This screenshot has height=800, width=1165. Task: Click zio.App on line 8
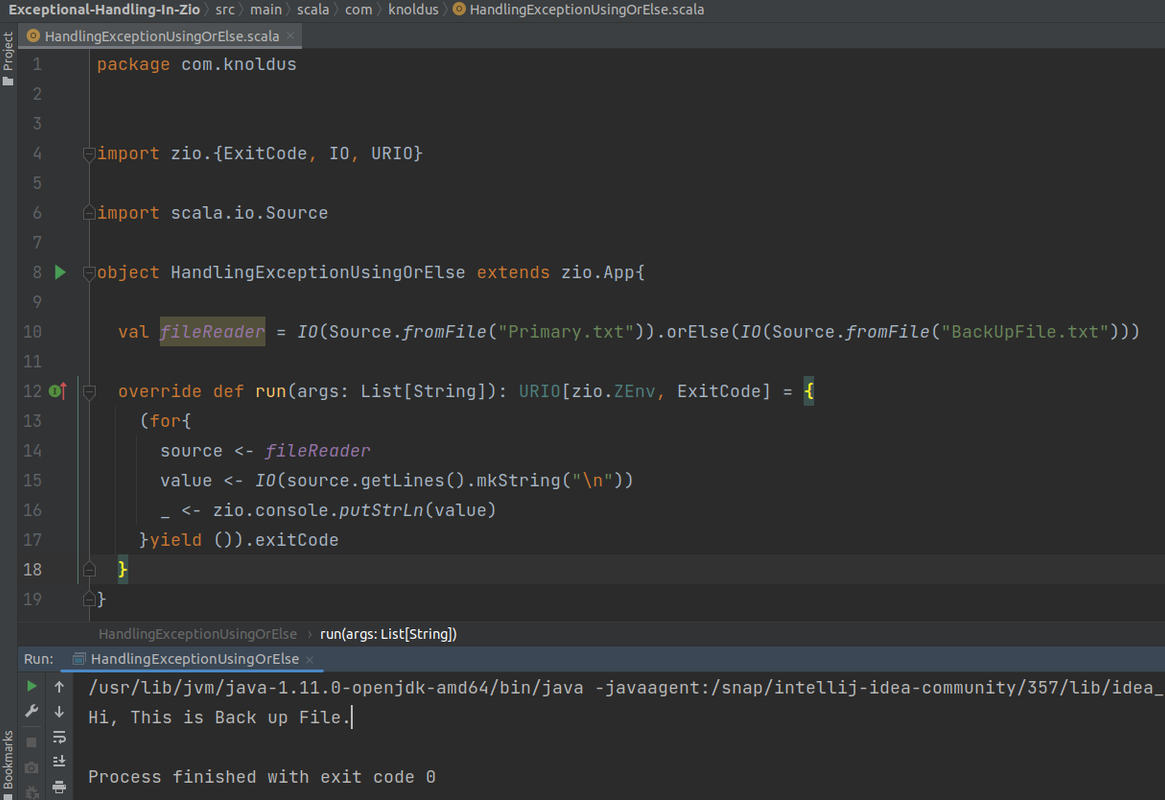(x=597, y=273)
